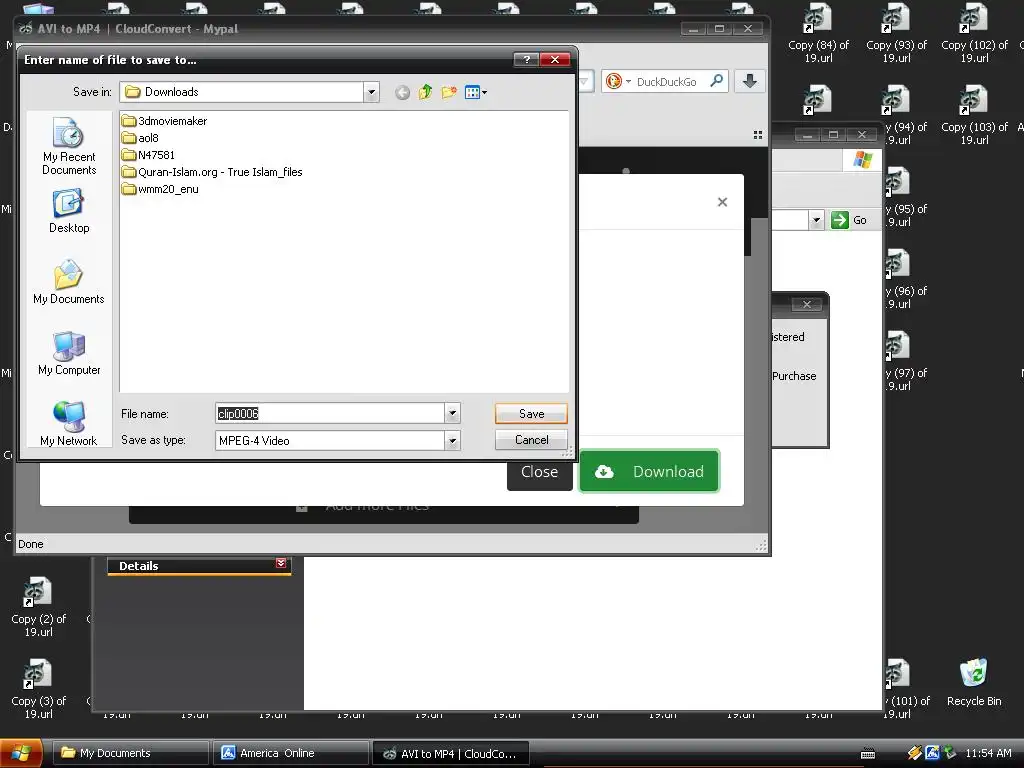Screen dimensions: 1024x768
Task: Switch to America Online taskbar item
Action: pyautogui.click(x=290, y=753)
